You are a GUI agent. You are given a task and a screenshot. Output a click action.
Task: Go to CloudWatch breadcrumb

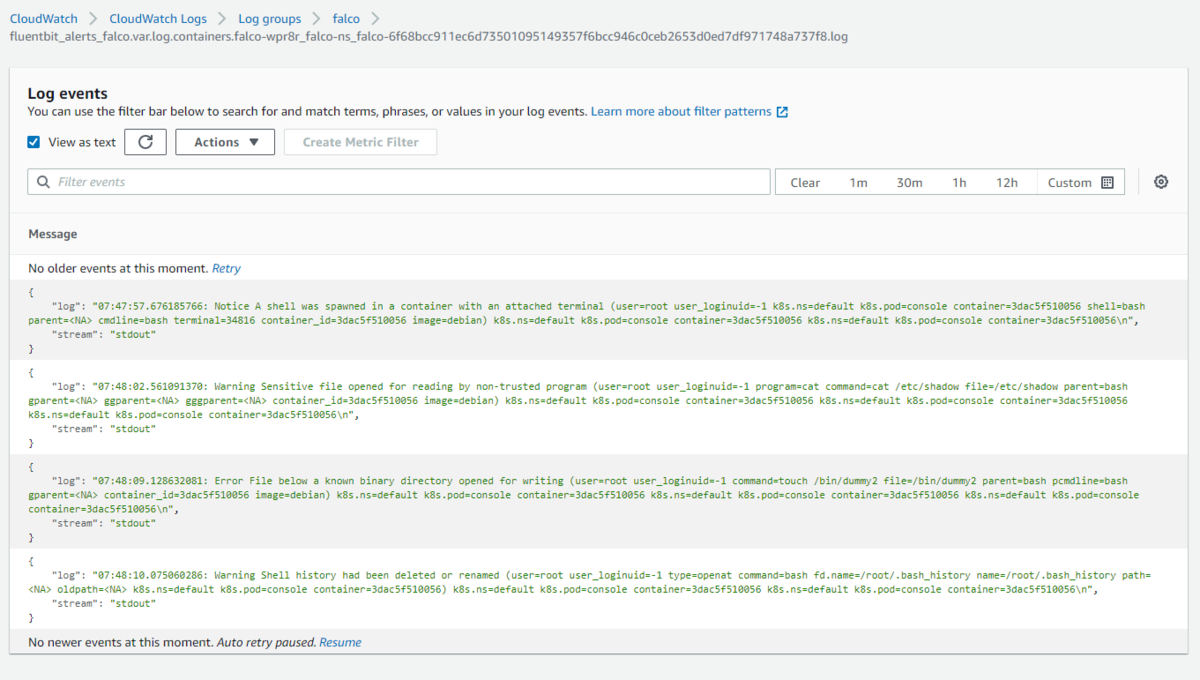pyautogui.click(x=43, y=19)
